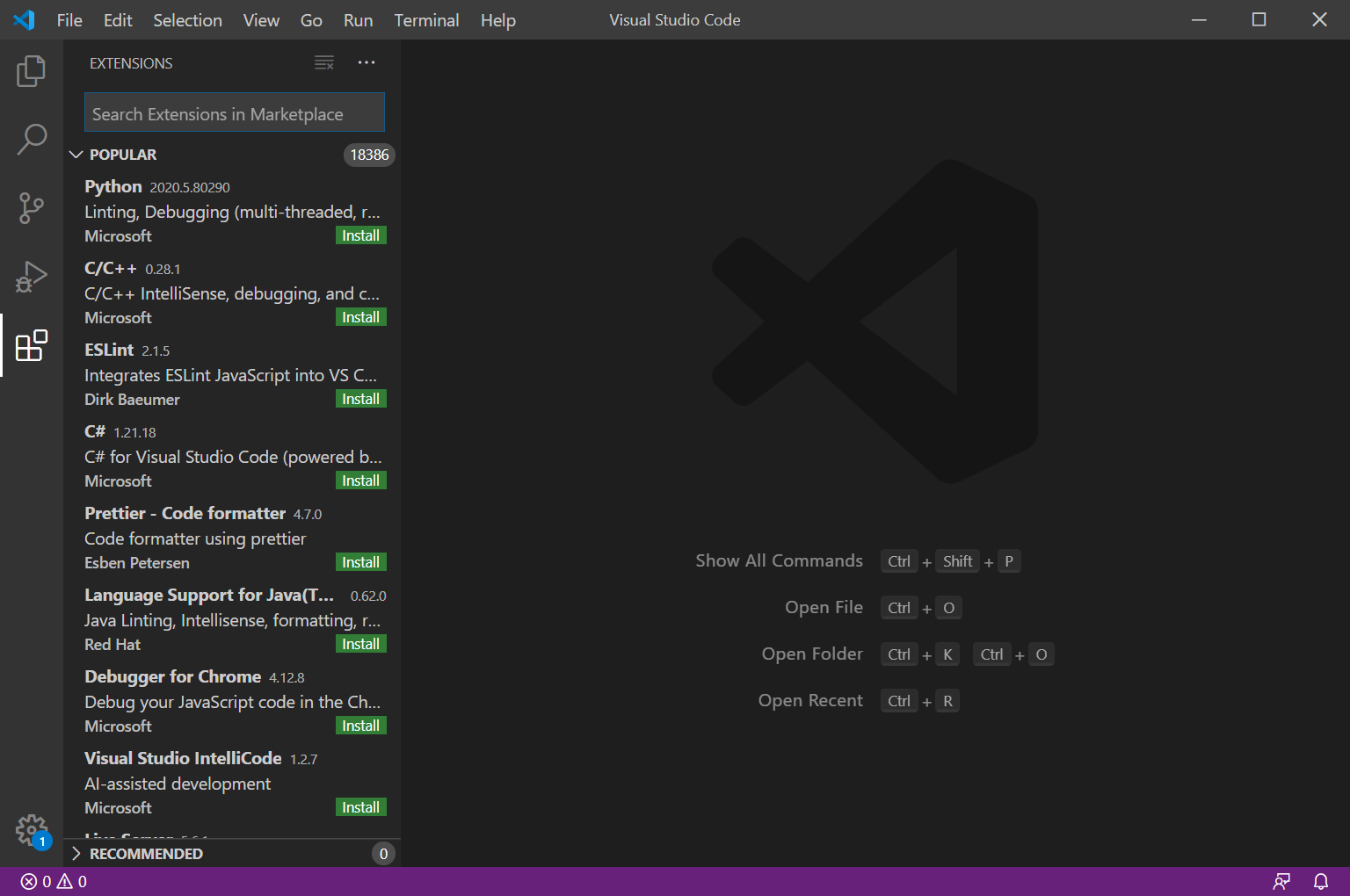Click the Open File label
1350x896 pixels.
coord(824,607)
